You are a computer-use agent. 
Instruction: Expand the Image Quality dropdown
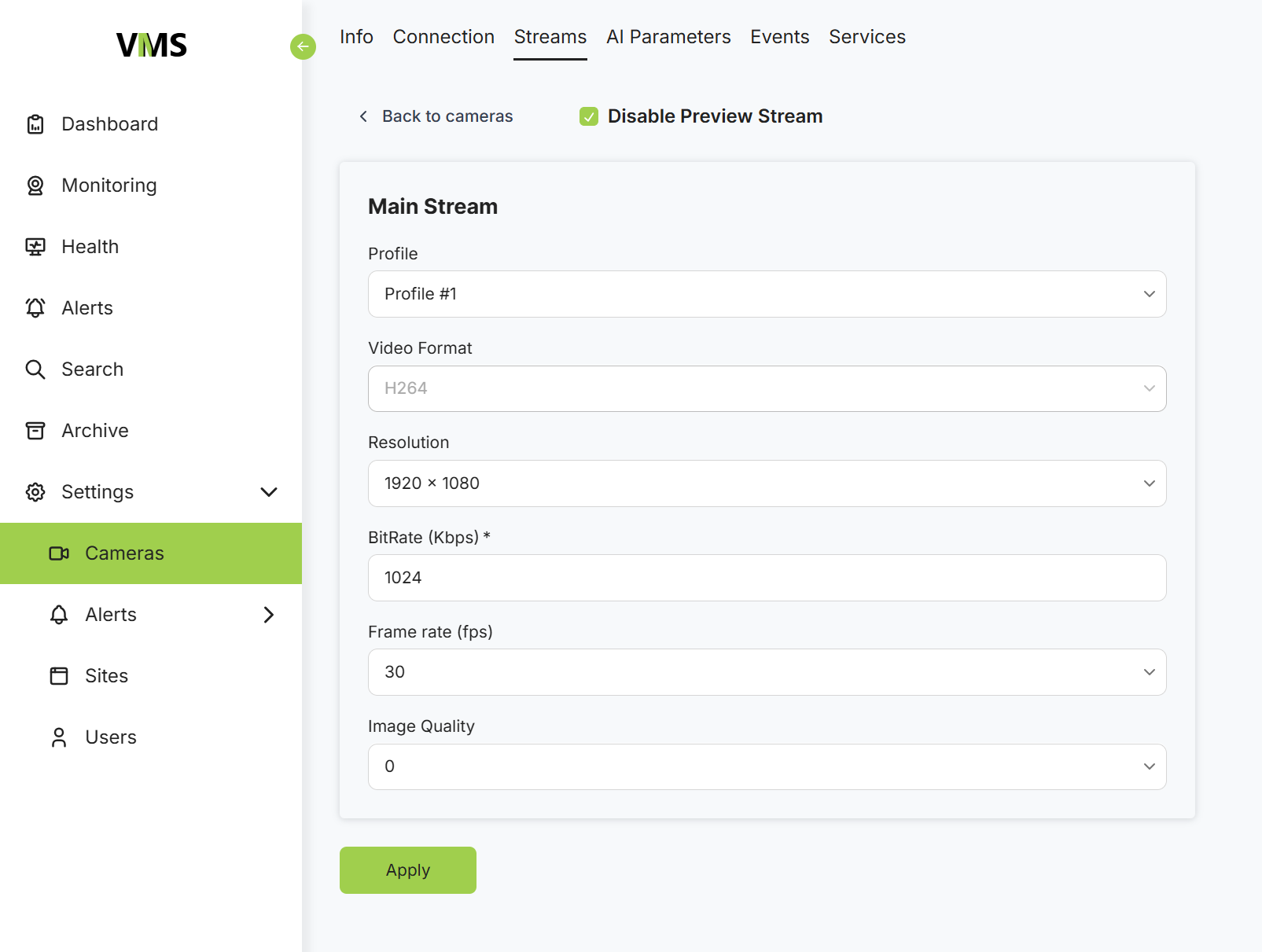pyautogui.click(x=767, y=766)
